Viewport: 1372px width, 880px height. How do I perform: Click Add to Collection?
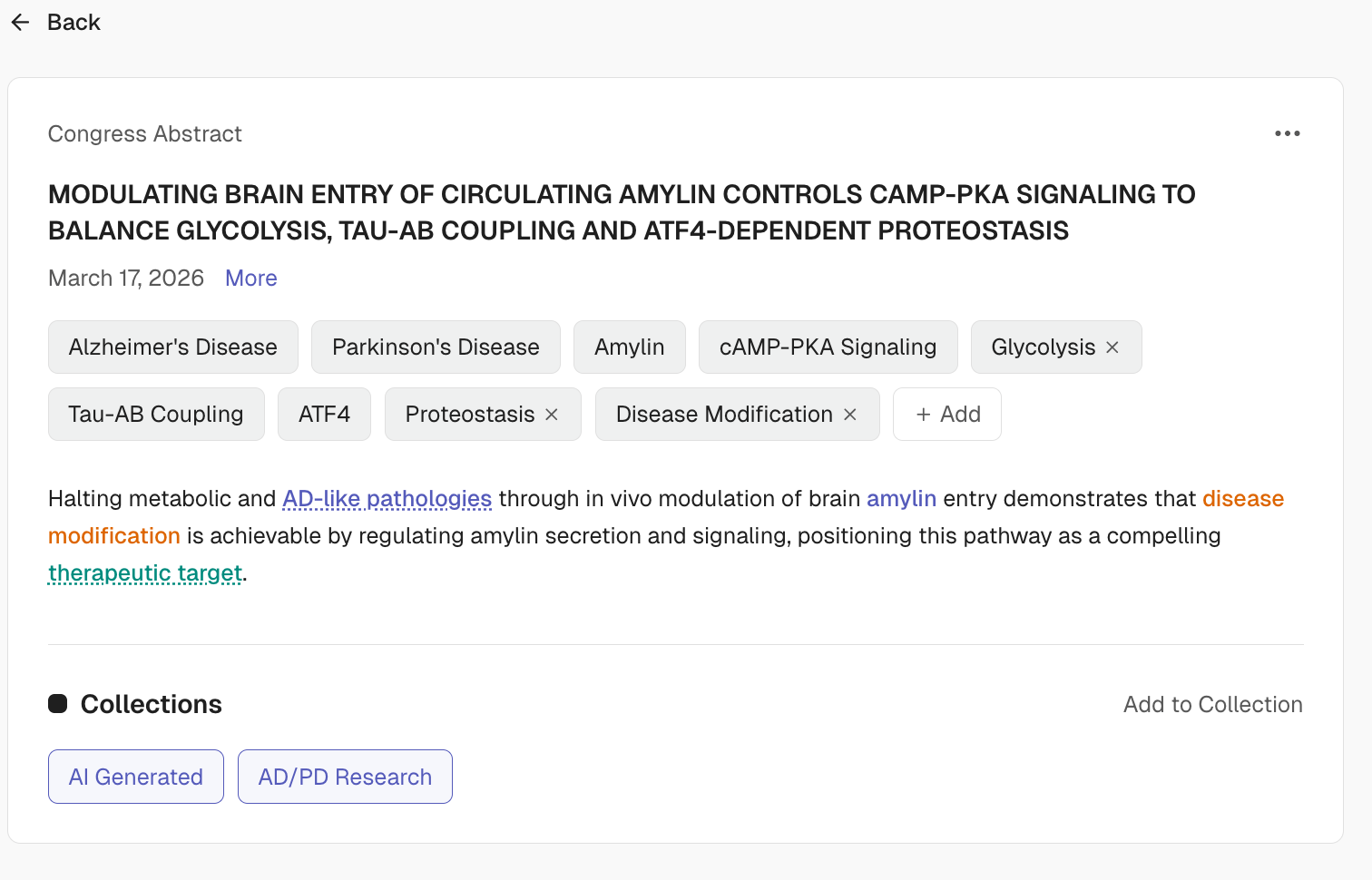[1212, 705]
